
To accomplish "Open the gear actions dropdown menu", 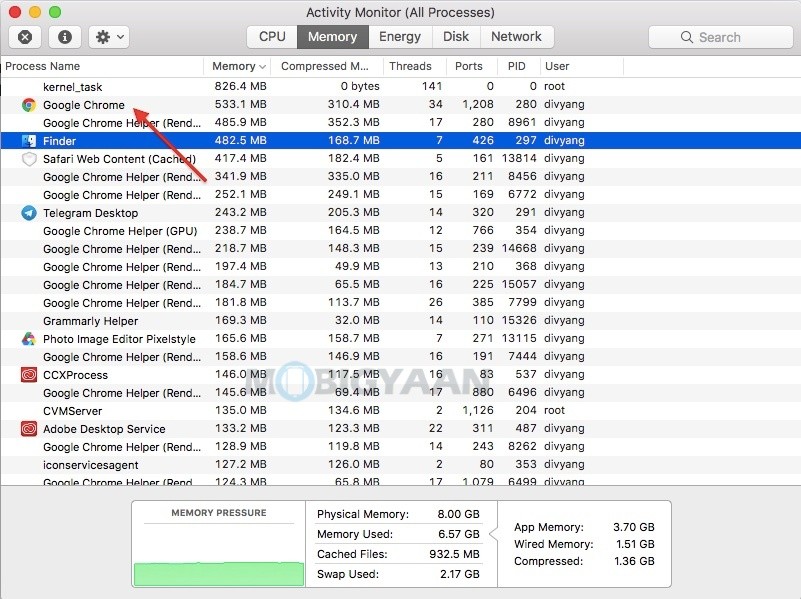I will pyautogui.click(x=109, y=37).
